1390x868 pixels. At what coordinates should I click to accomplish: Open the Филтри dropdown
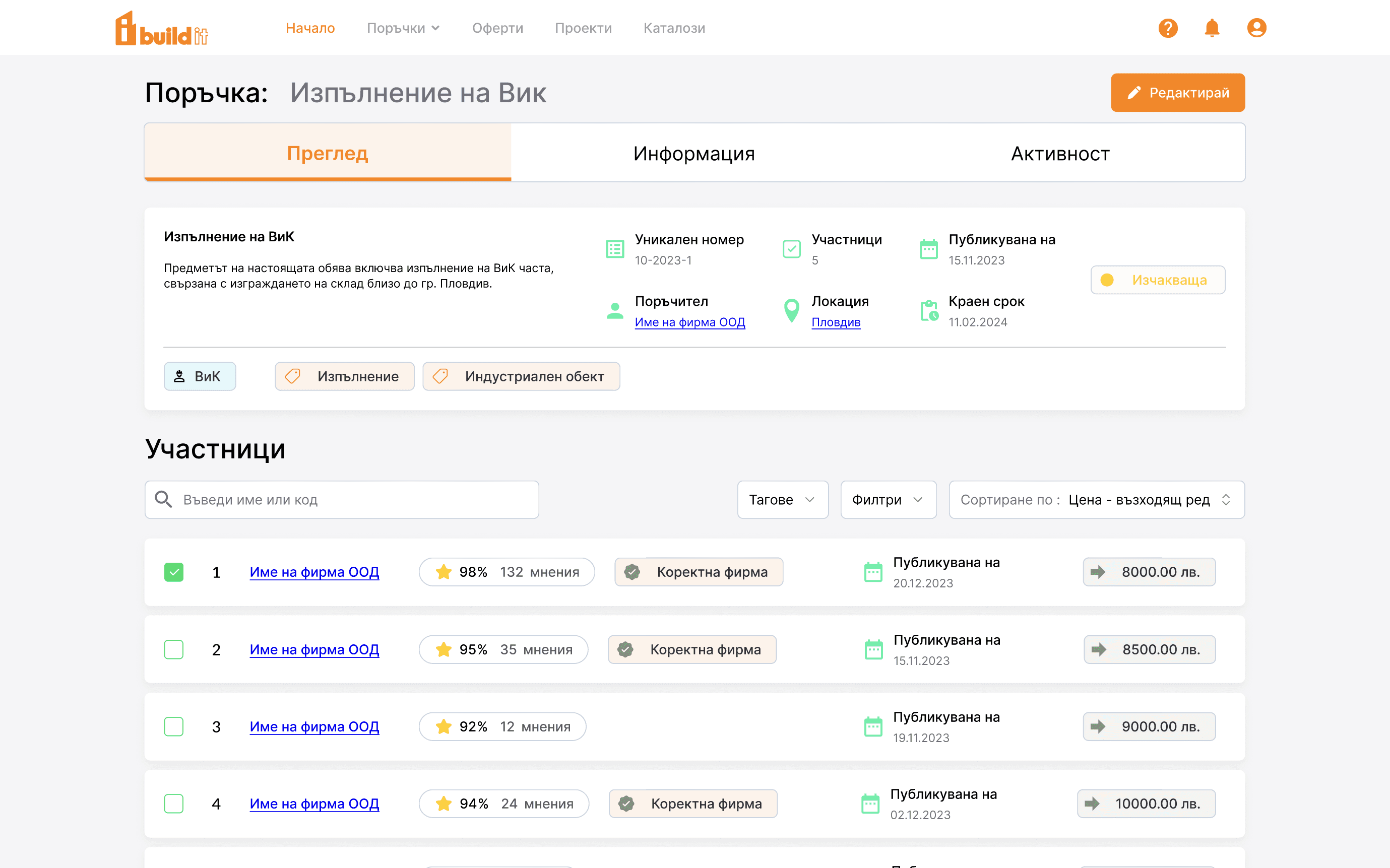888,499
